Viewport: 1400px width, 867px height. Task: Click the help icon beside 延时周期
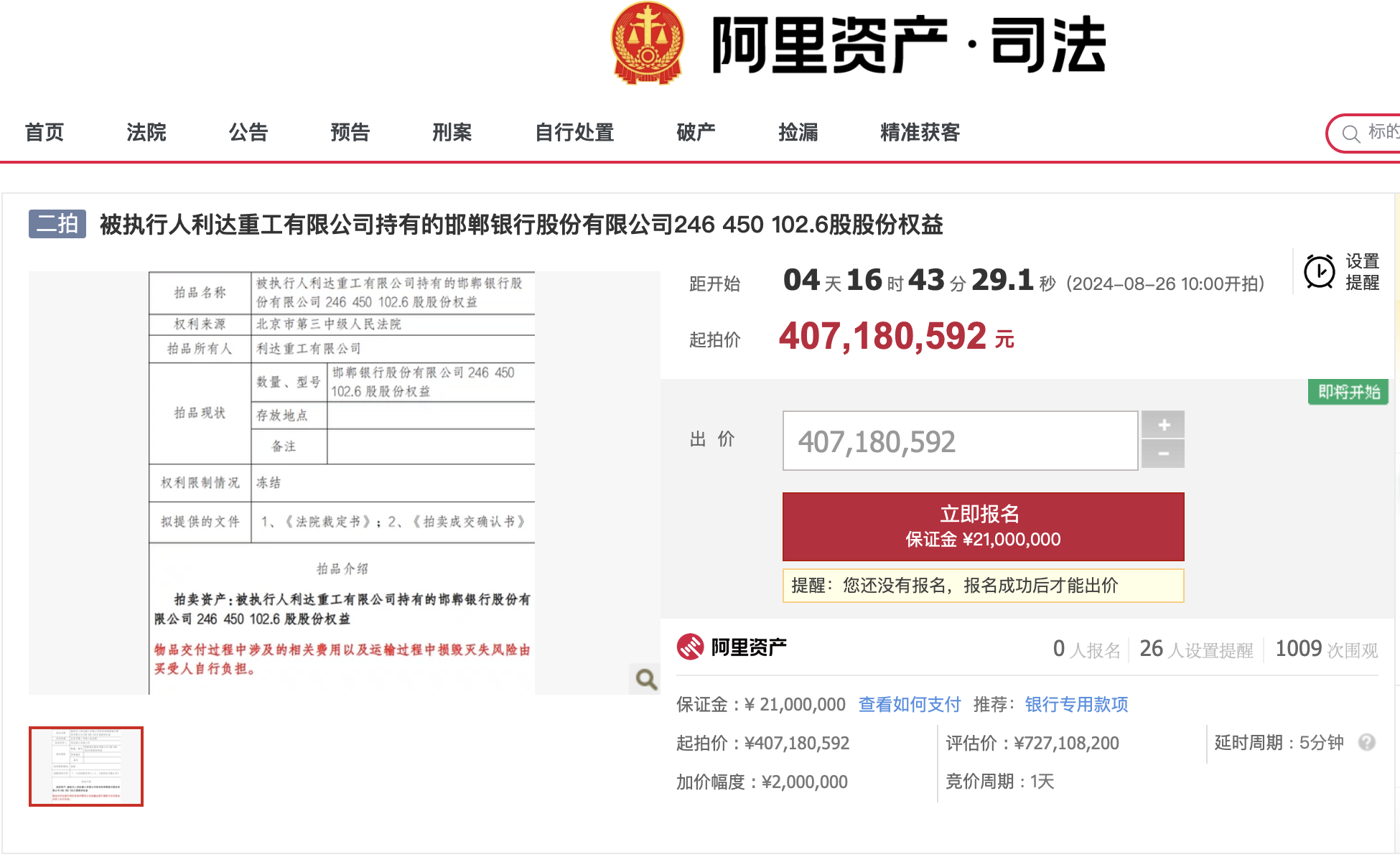click(1367, 742)
